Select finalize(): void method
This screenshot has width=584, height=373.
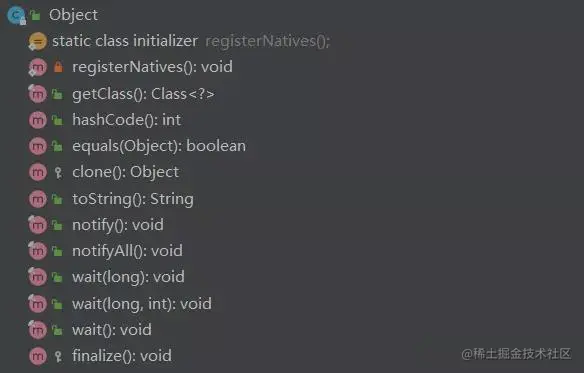click(122, 356)
